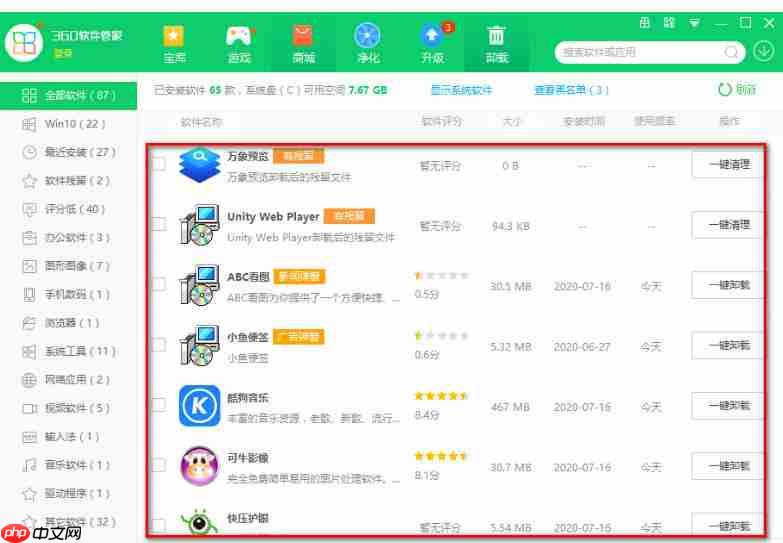
Task: Click the 酷狗音乐 blue K icon
Action: [x=199, y=406]
